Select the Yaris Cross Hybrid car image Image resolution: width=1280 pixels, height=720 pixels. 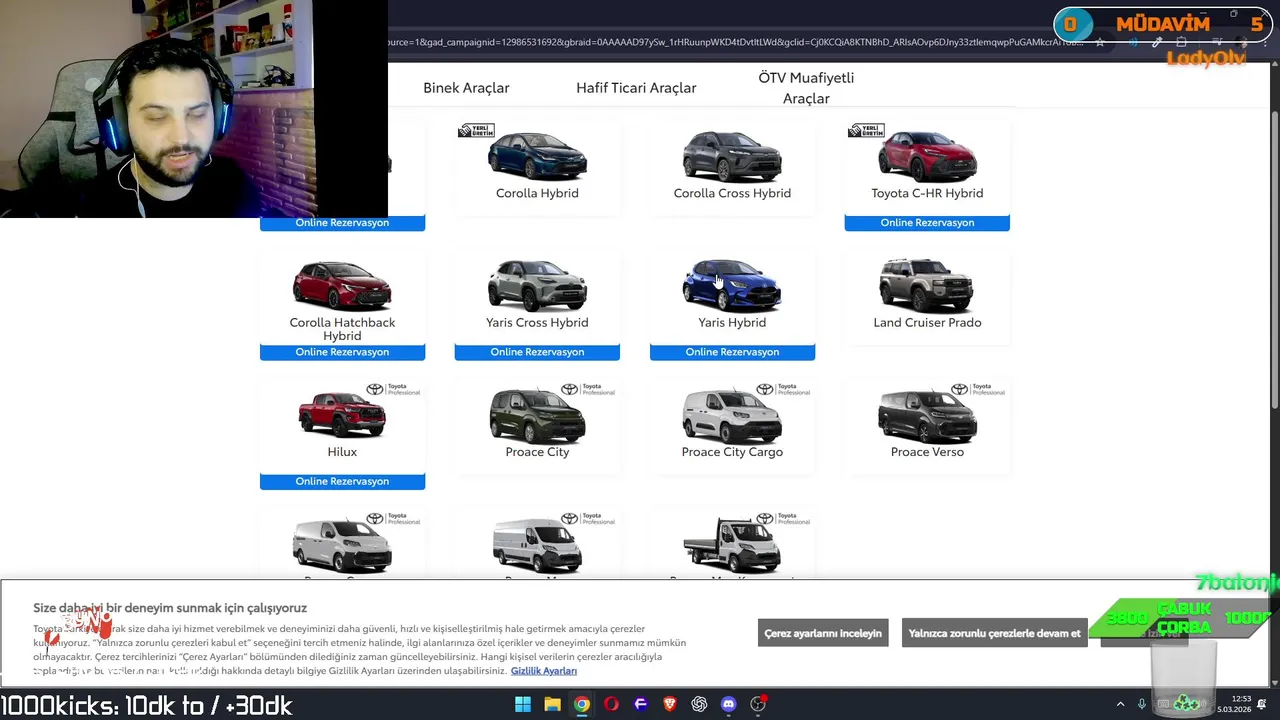(537, 285)
